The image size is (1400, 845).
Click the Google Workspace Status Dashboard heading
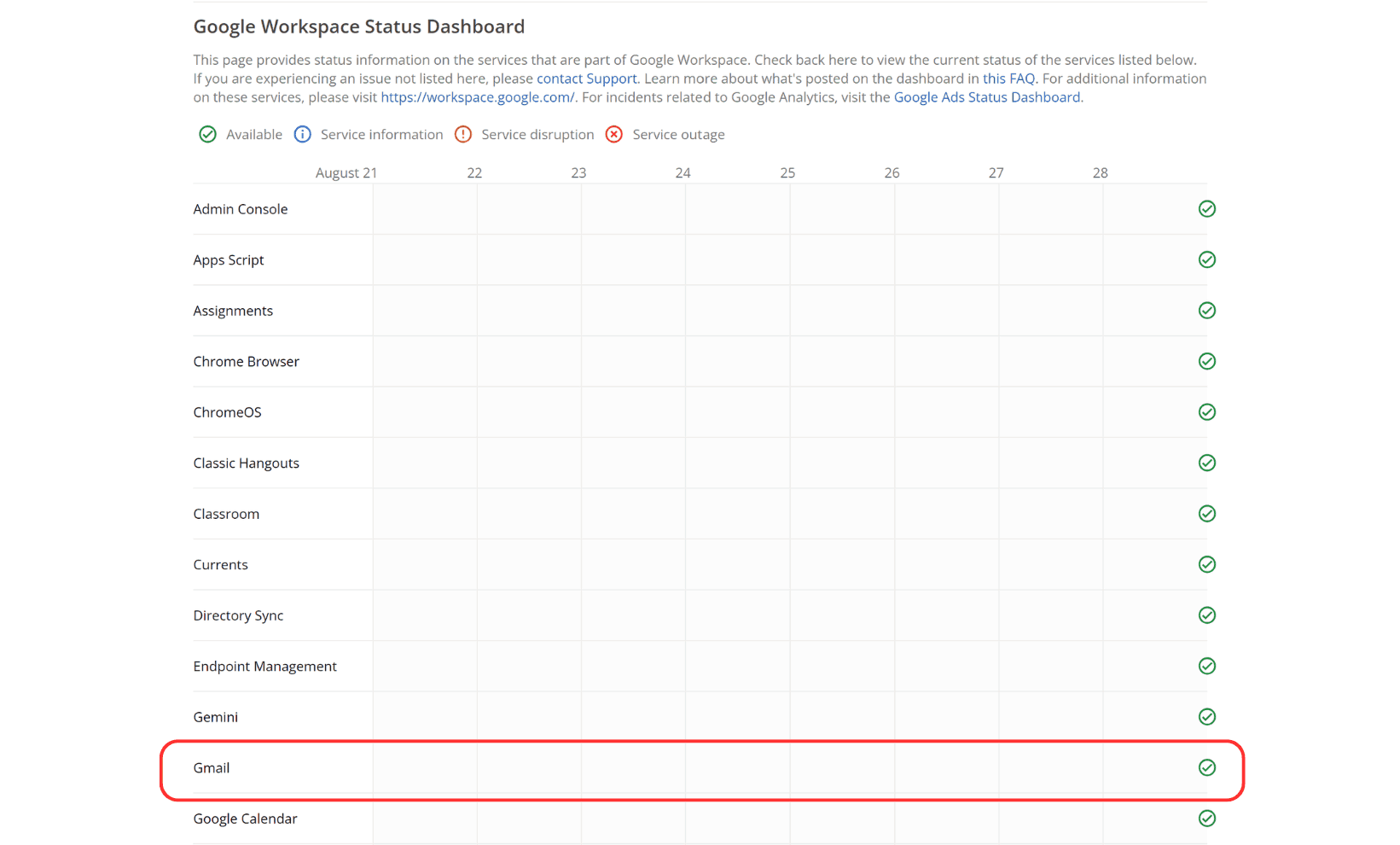pos(358,26)
